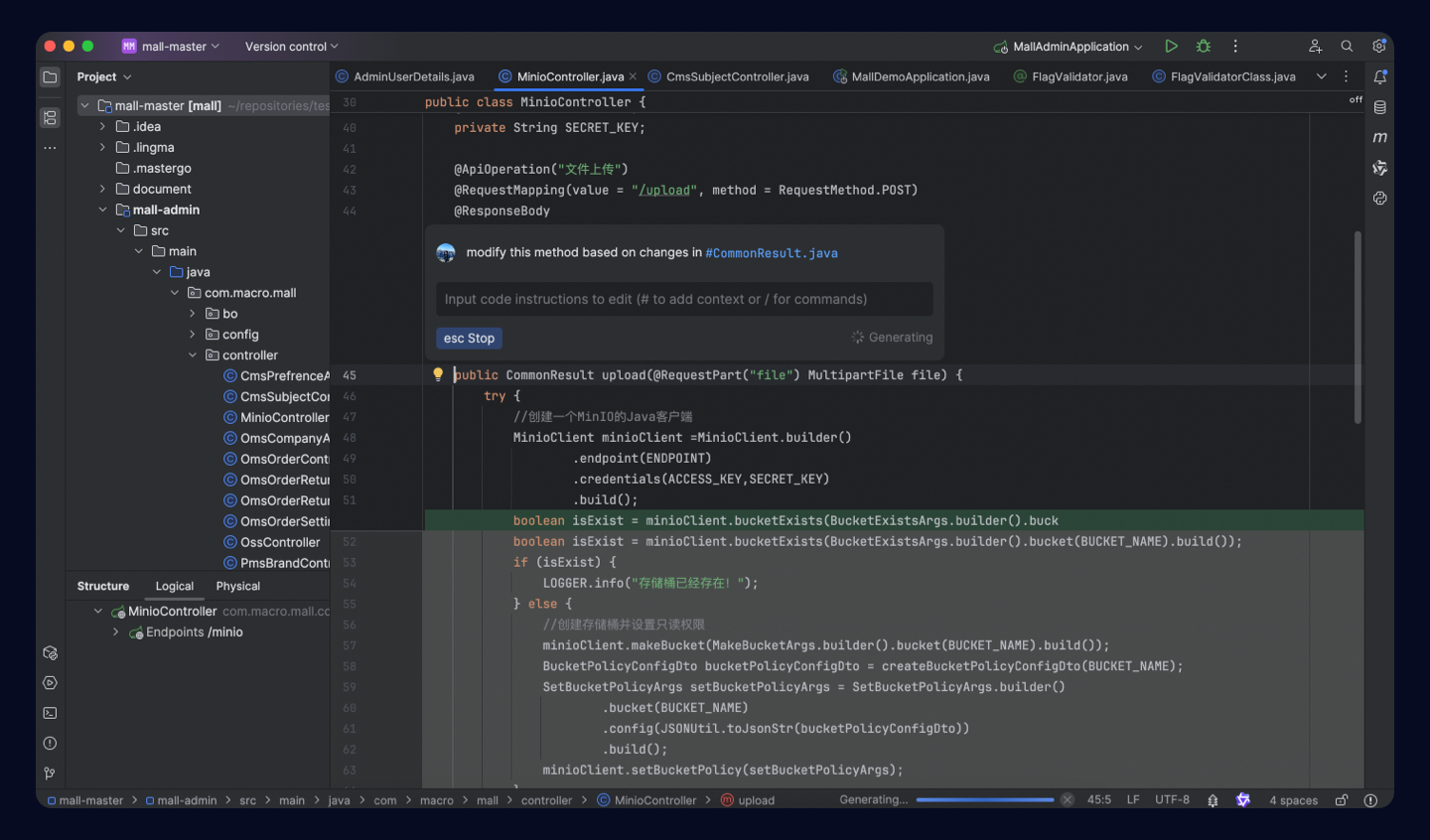Open the Database tool window
The width and height of the screenshot is (1430, 840).
[x=1379, y=107]
